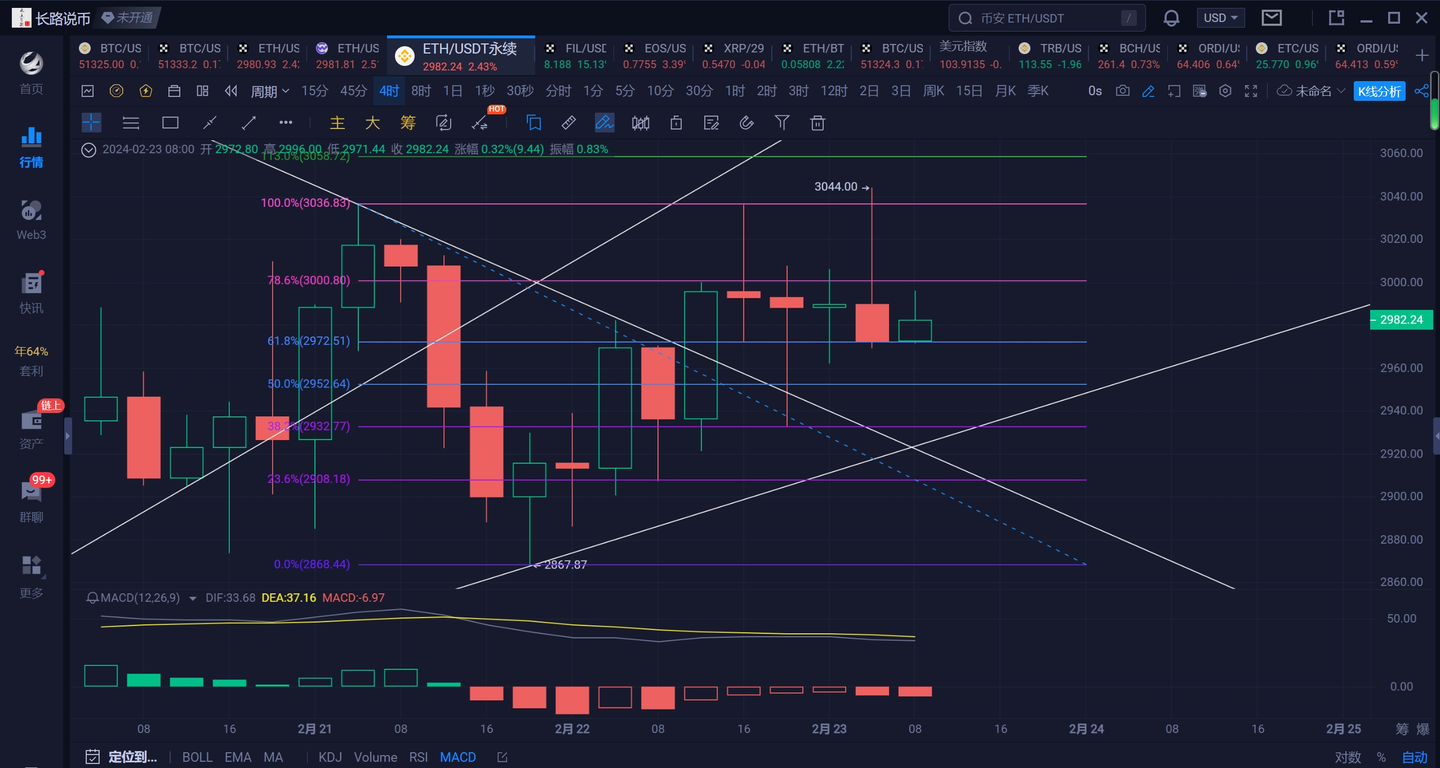Click the magnet snap icon
Image resolution: width=1440 pixels, height=768 pixels.
pos(745,123)
